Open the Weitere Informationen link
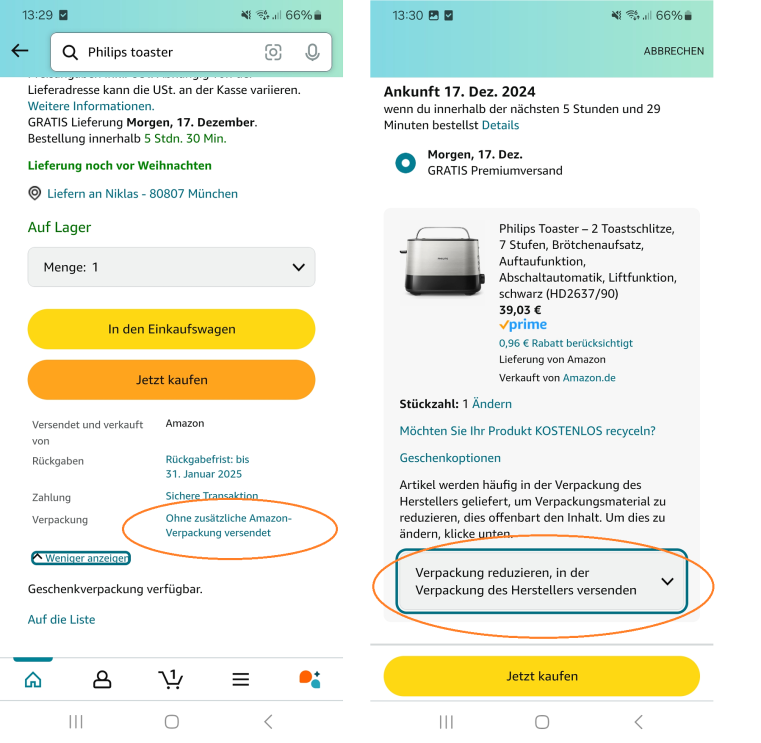The image size is (761, 743). [x=91, y=106]
